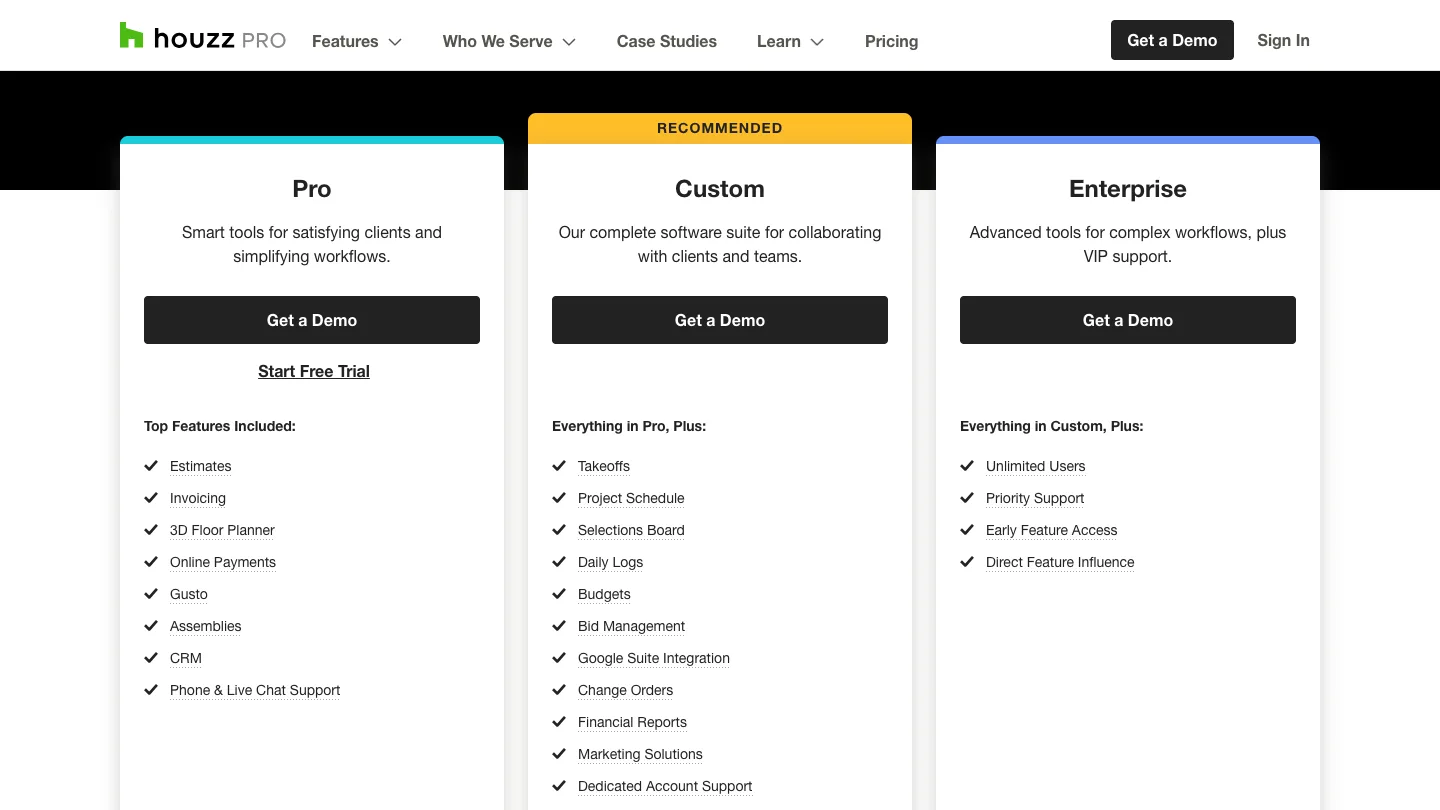
Task: Click Get a Demo under Custom plan
Action: tap(720, 320)
